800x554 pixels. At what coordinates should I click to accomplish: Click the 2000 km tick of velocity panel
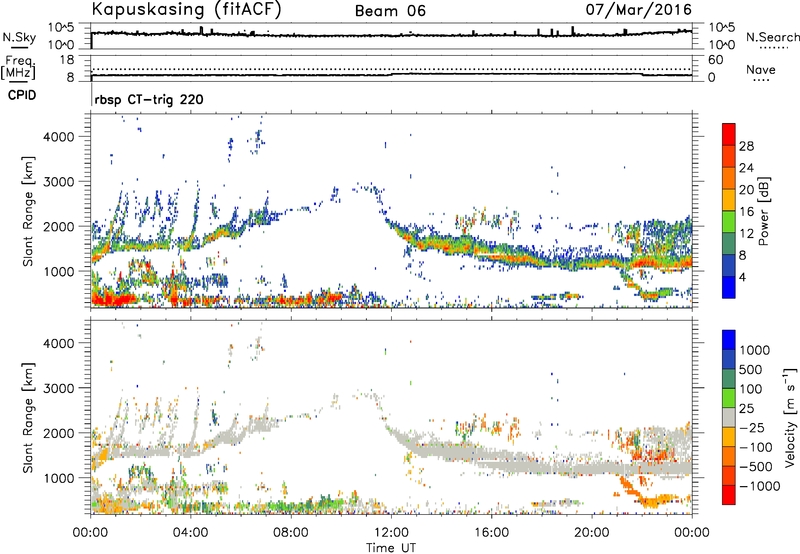[59, 433]
